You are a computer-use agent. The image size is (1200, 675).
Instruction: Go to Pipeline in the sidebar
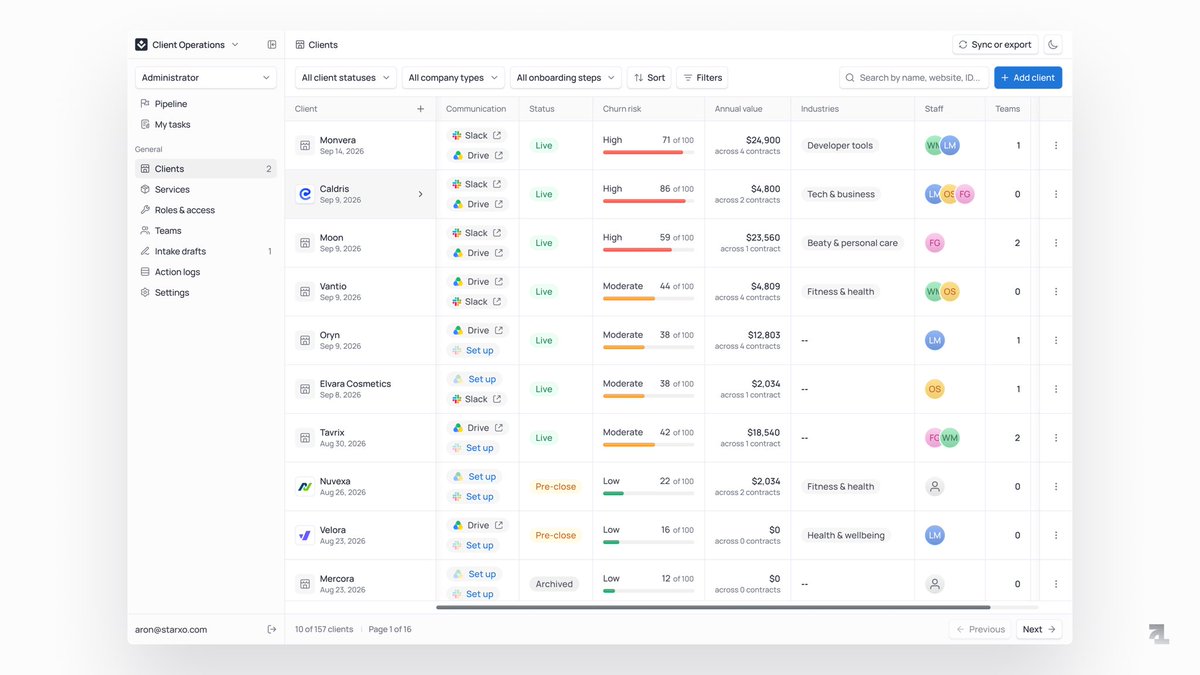click(x=206, y=104)
